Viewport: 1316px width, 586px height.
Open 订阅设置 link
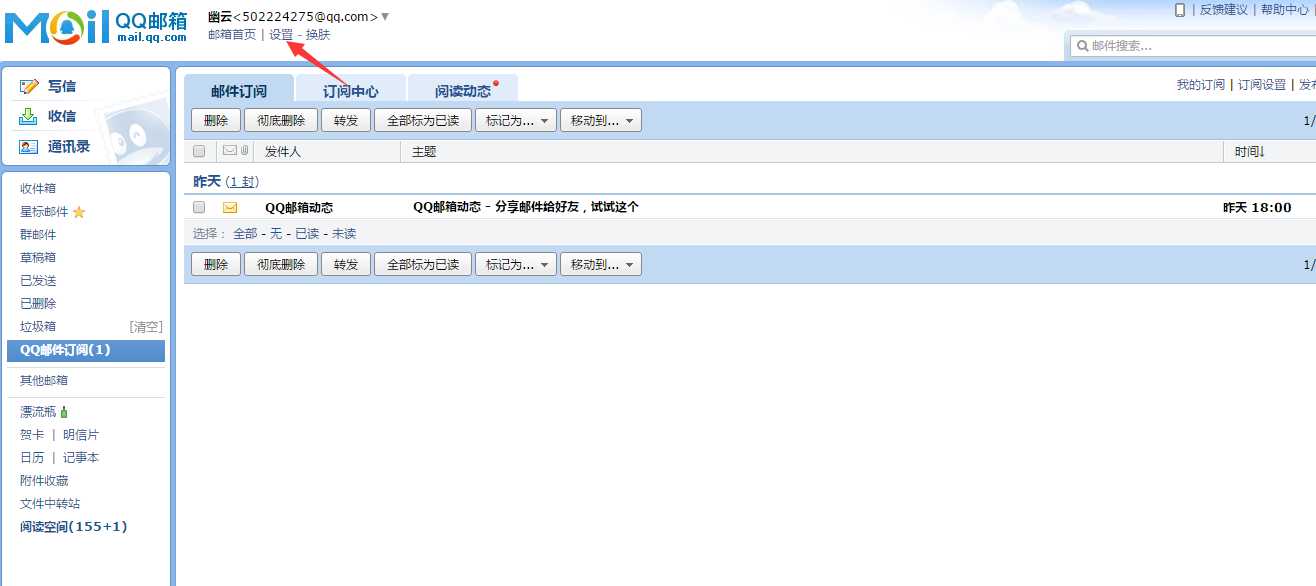coord(1262,85)
